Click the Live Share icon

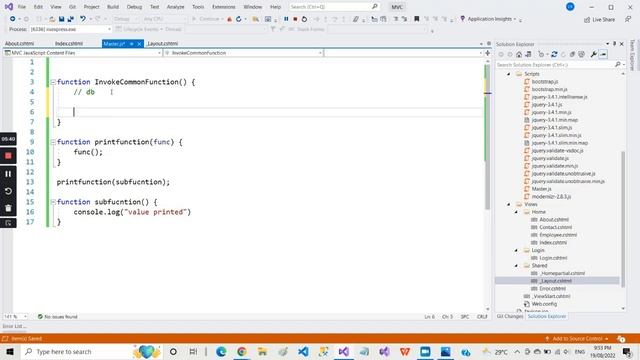pyautogui.click(x=599, y=20)
